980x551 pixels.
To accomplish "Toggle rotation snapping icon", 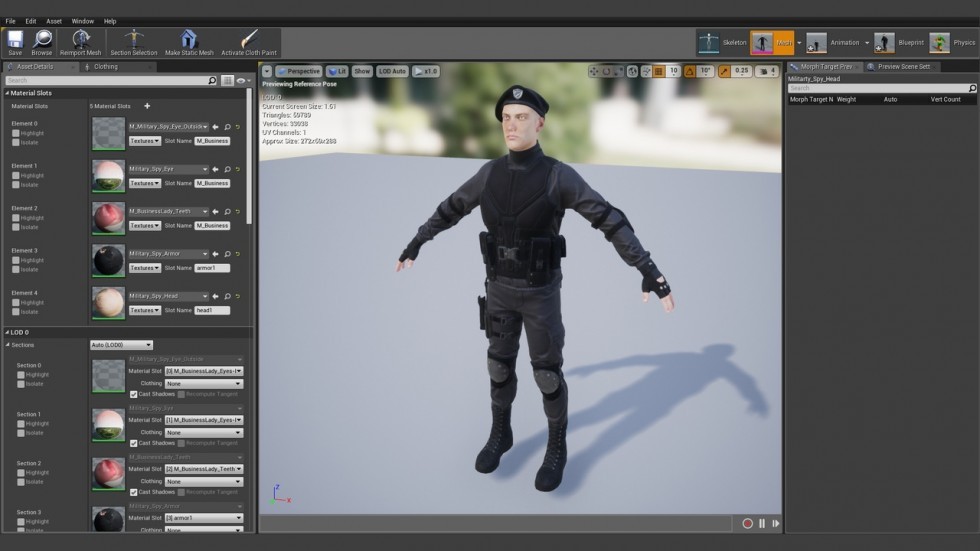I will click(689, 71).
